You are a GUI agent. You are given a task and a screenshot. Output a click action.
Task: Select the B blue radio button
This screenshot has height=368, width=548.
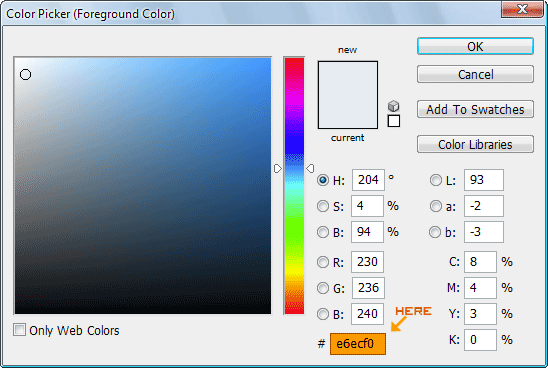coord(323,314)
